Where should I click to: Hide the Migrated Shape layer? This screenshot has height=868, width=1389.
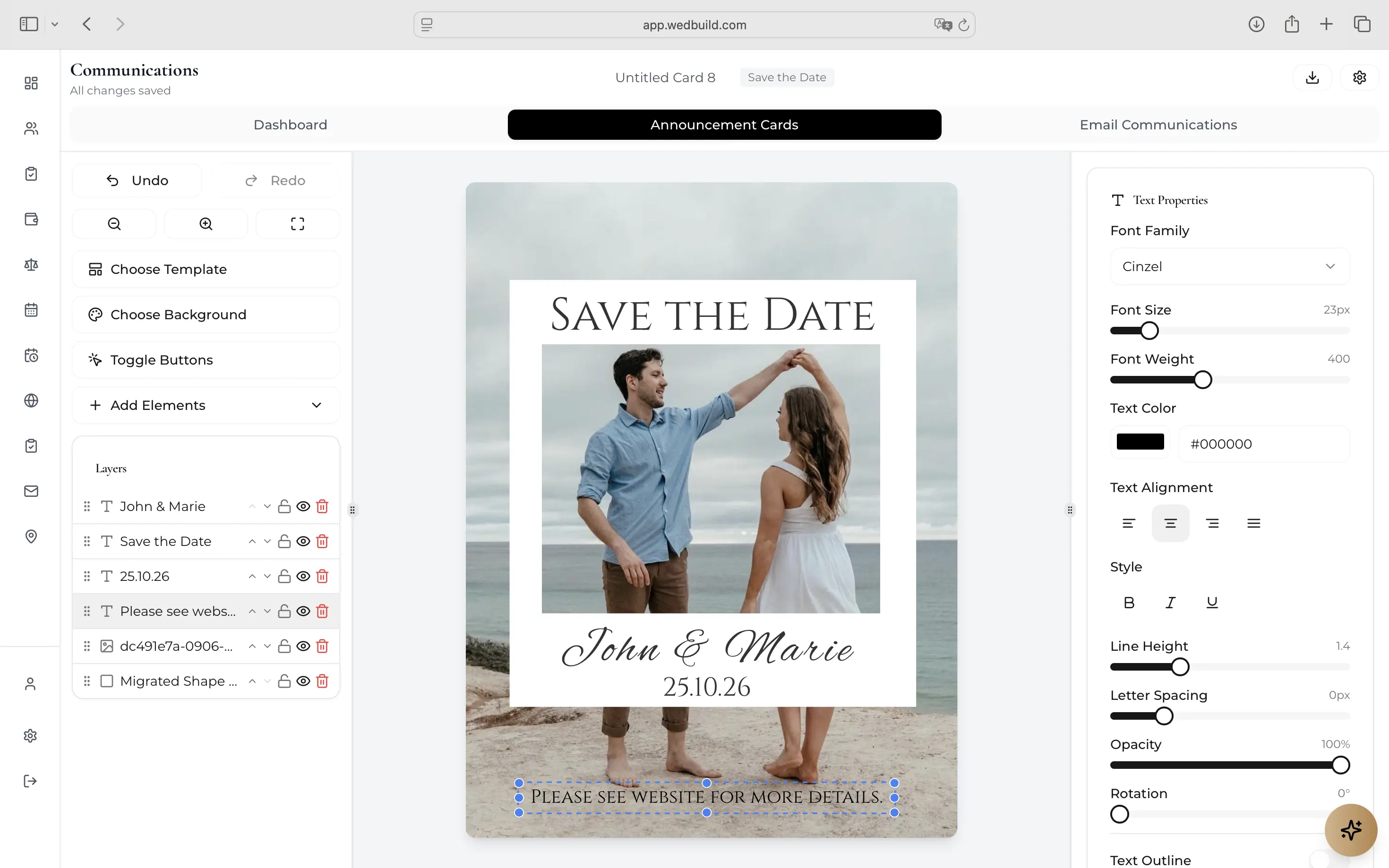[303, 681]
